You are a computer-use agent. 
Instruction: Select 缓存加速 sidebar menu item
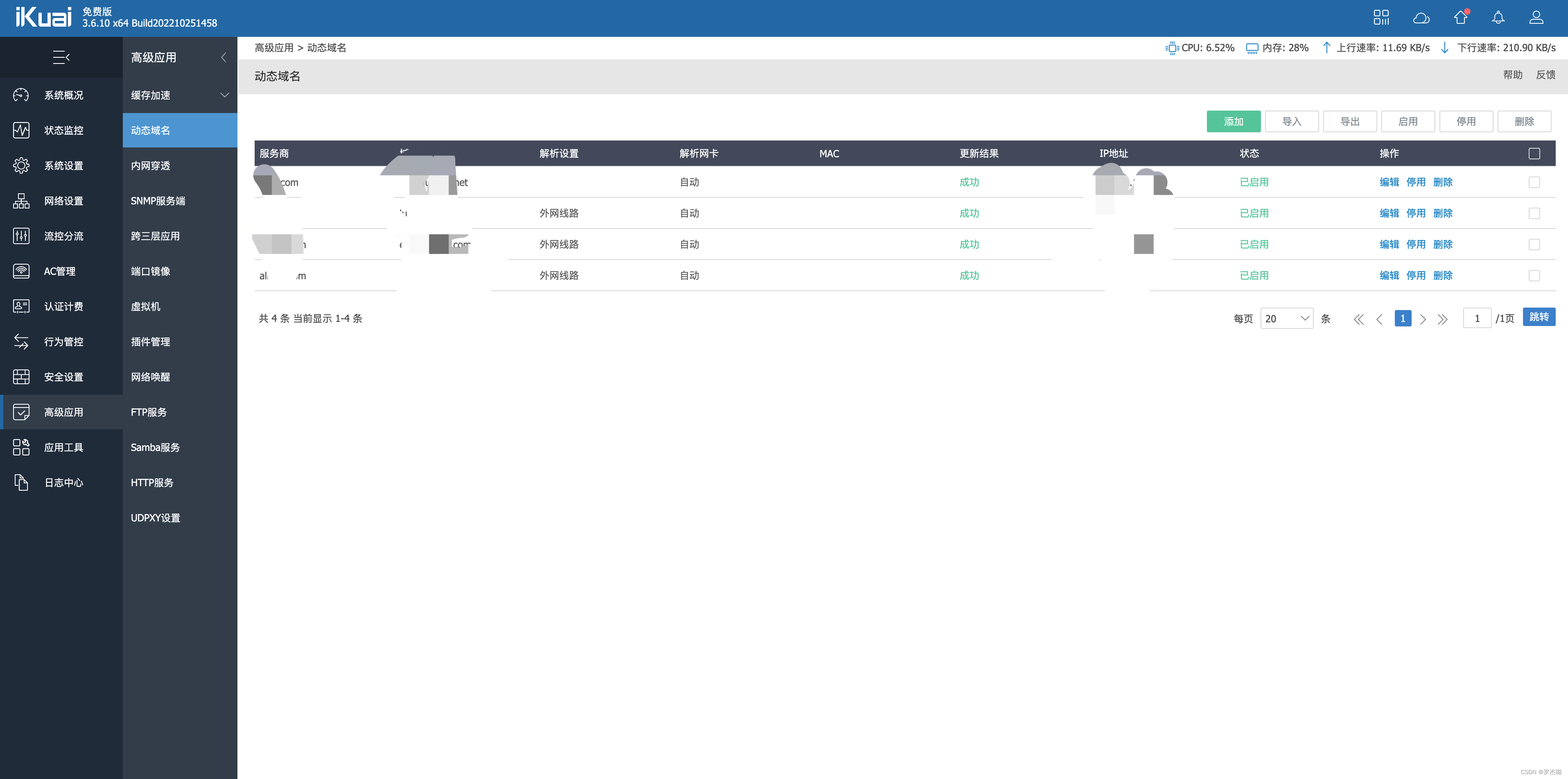coord(176,94)
